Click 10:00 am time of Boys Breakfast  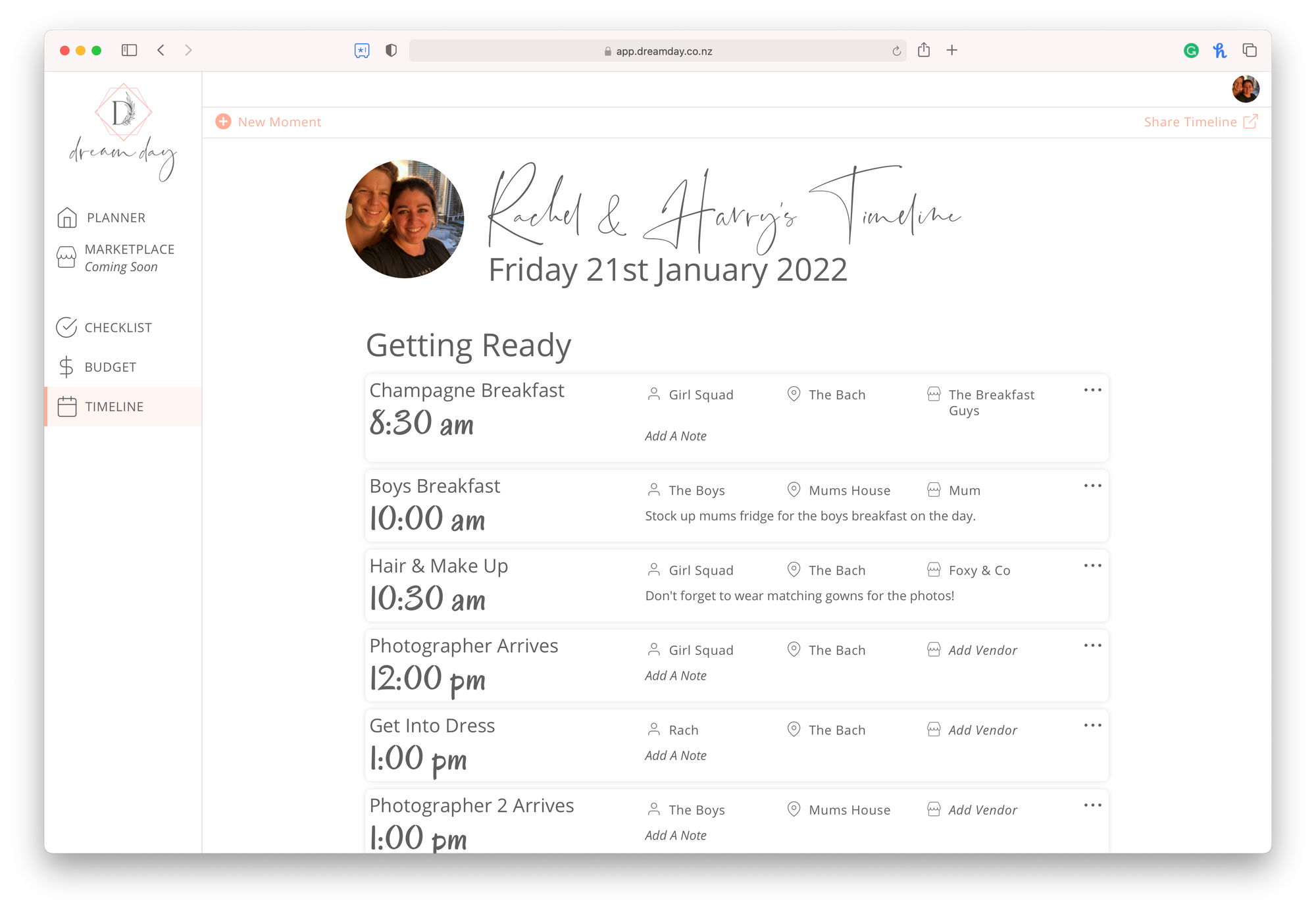(427, 519)
